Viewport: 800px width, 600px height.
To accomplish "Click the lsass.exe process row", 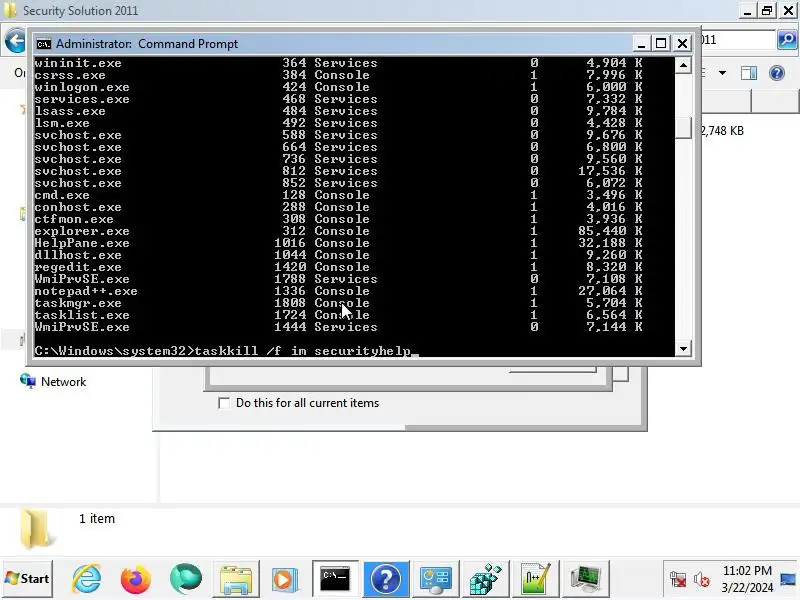I will [338, 111].
